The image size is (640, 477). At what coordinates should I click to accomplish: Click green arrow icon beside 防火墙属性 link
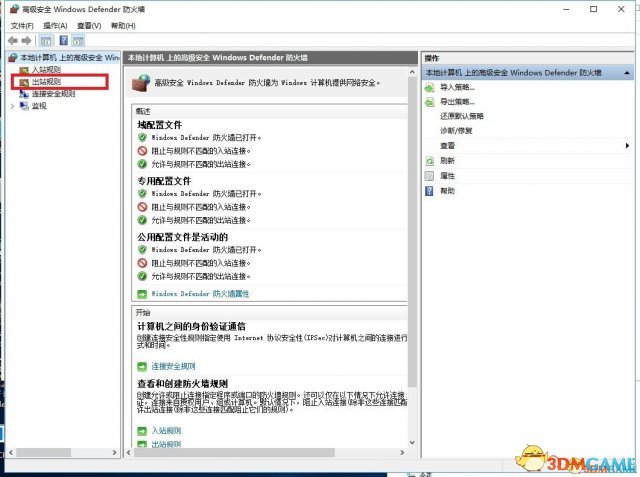point(142,294)
